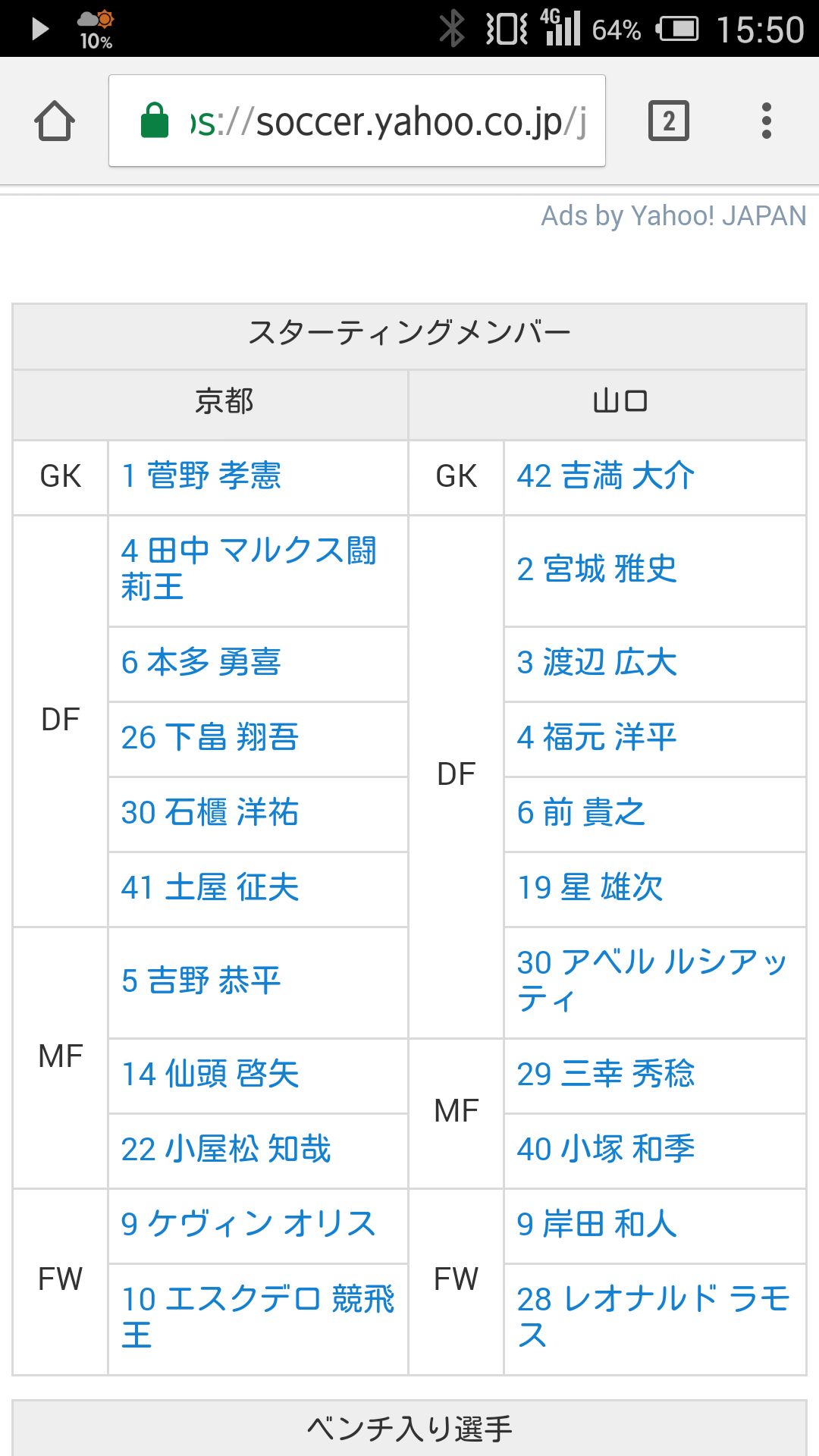Tap the soccer.yahoo.co.jp address bar
The image size is (819, 1456).
point(387,121)
